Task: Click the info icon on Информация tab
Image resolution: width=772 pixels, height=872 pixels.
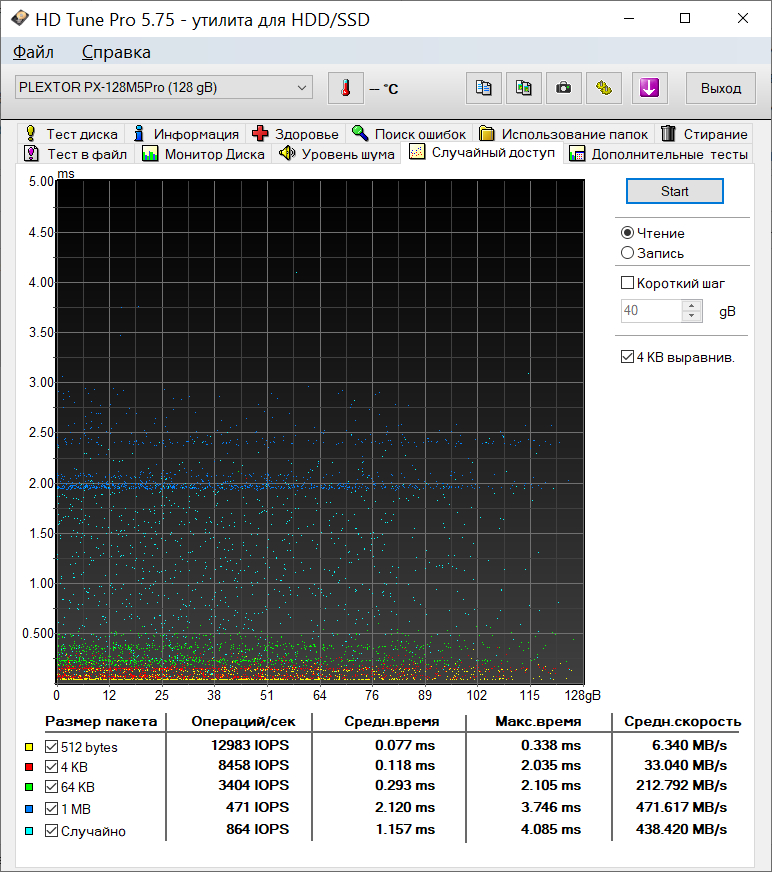Action: pos(139,133)
